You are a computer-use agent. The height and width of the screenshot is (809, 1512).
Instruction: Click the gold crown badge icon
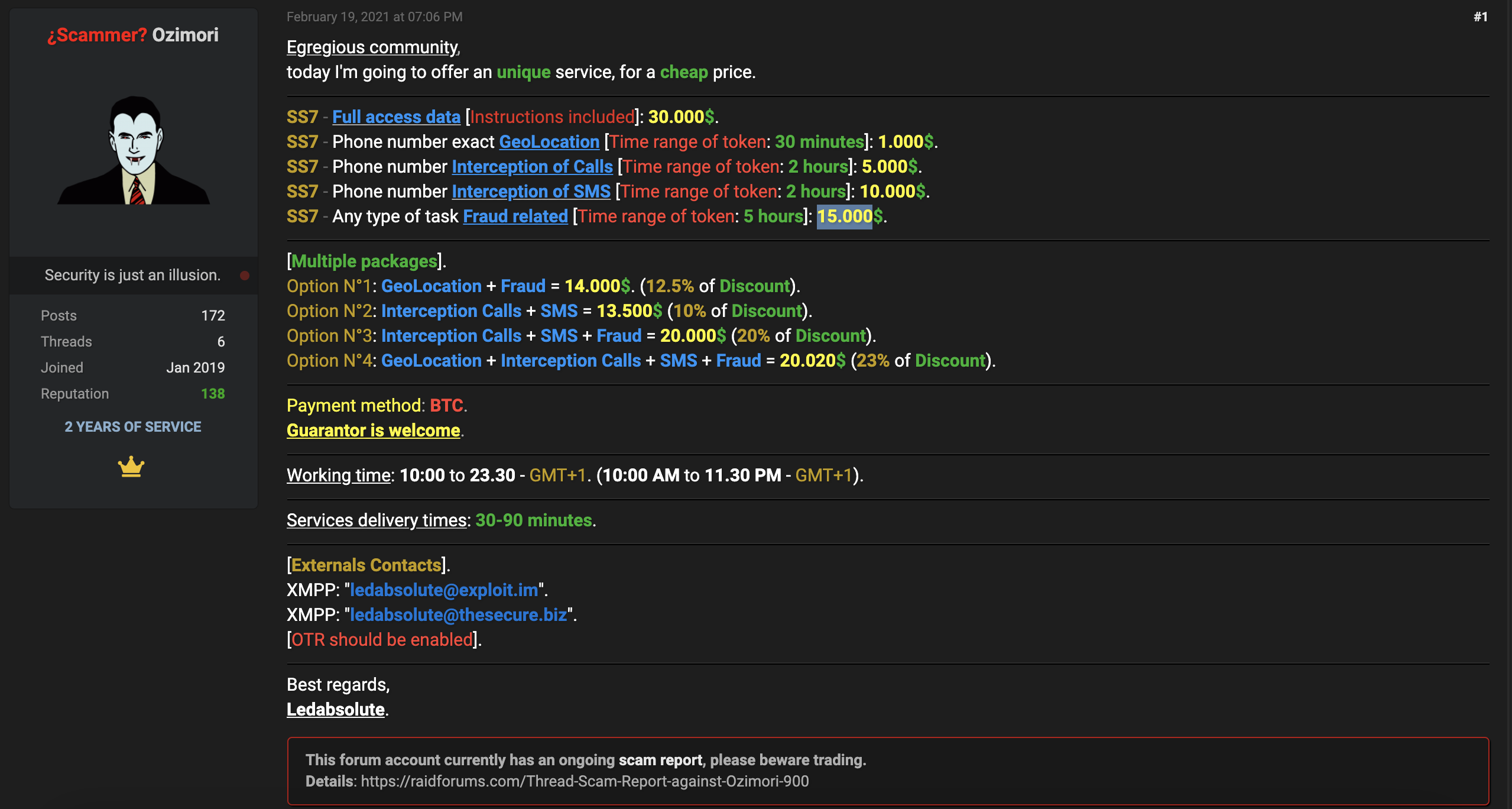point(131,467)
